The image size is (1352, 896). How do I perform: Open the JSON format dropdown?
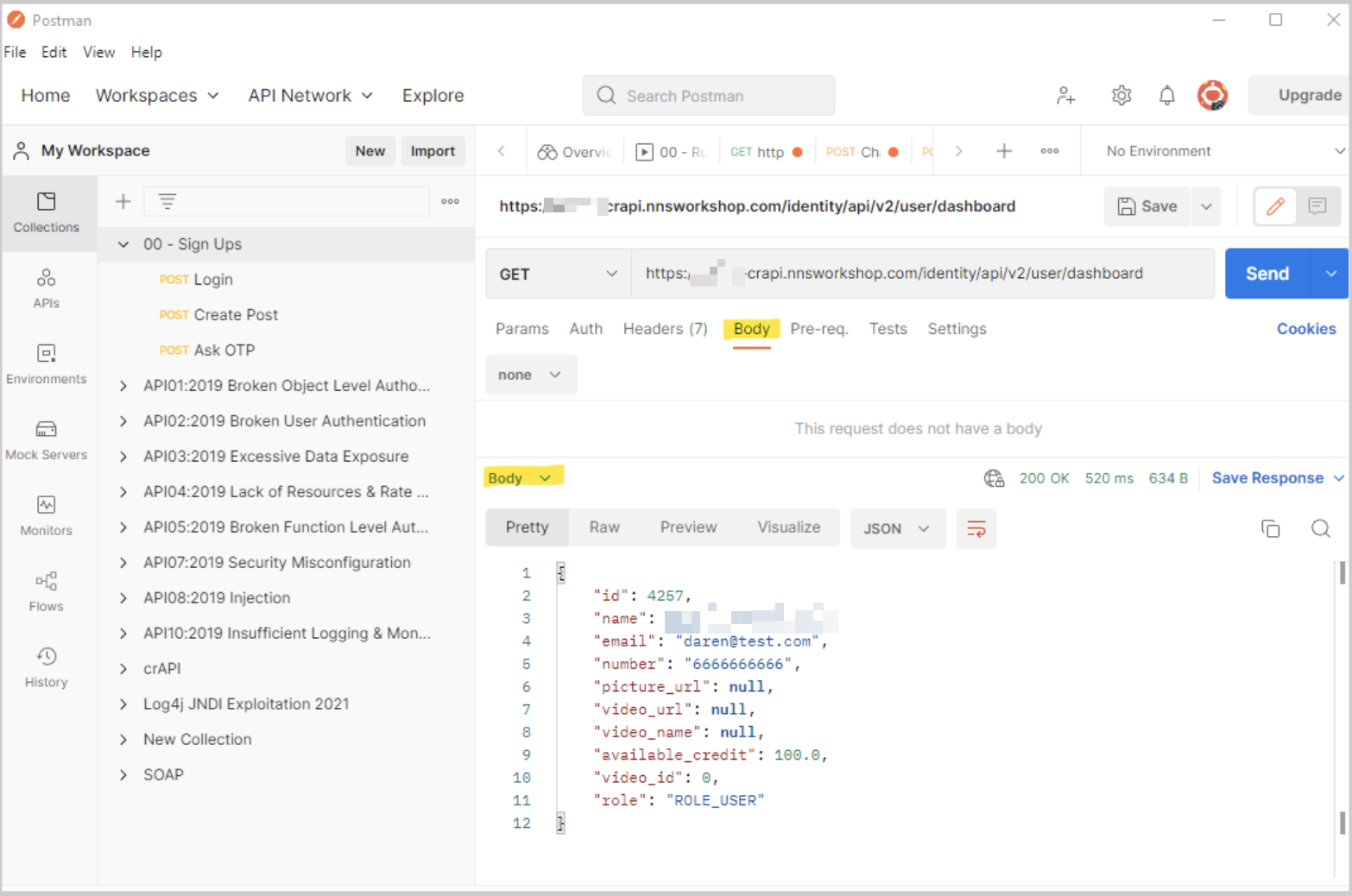pyautogui.click(x=898, y=528)
